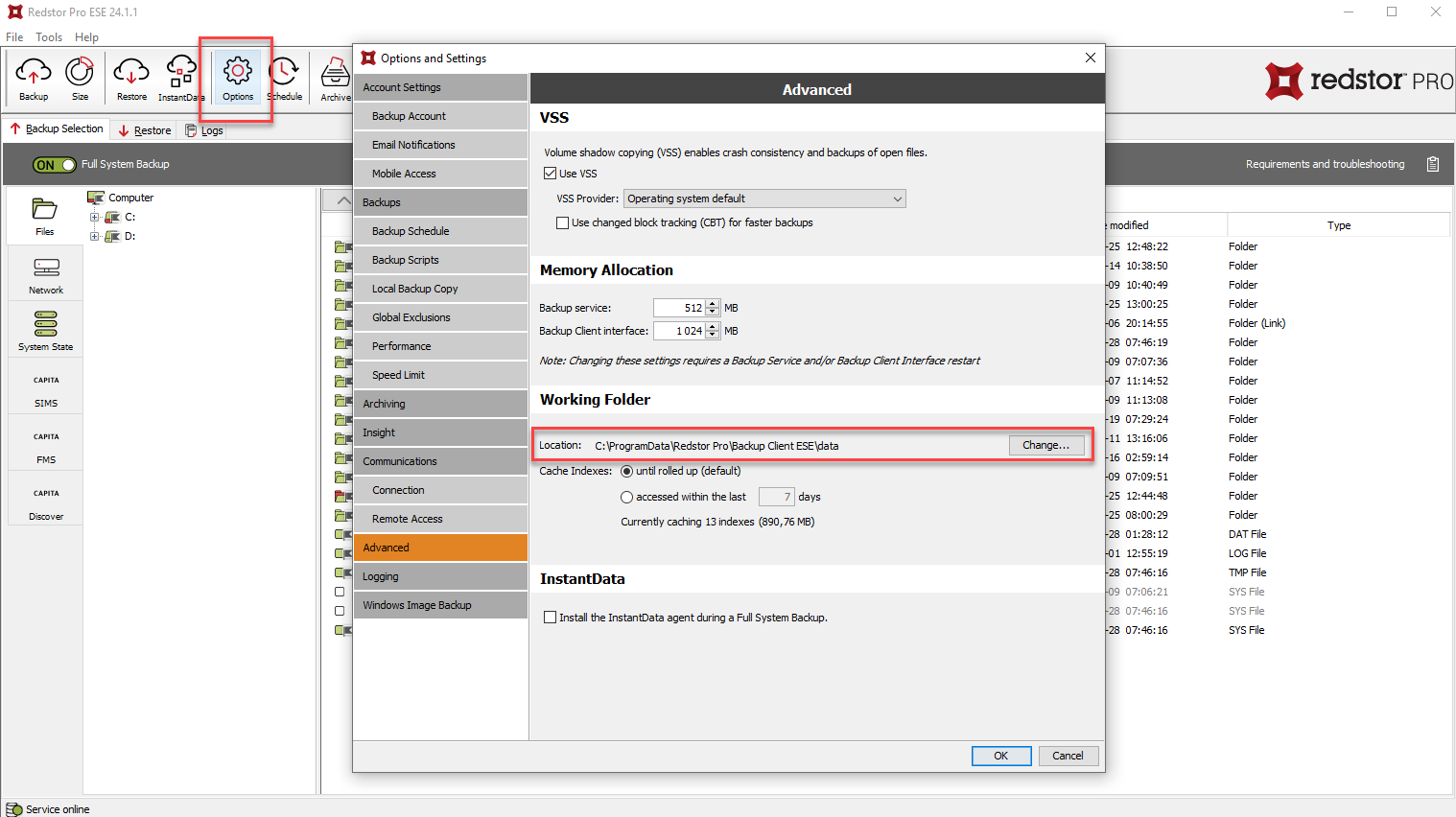Click the Type column header
This screenshot has width=1456, height=817.
click(x=1338, y=225)
